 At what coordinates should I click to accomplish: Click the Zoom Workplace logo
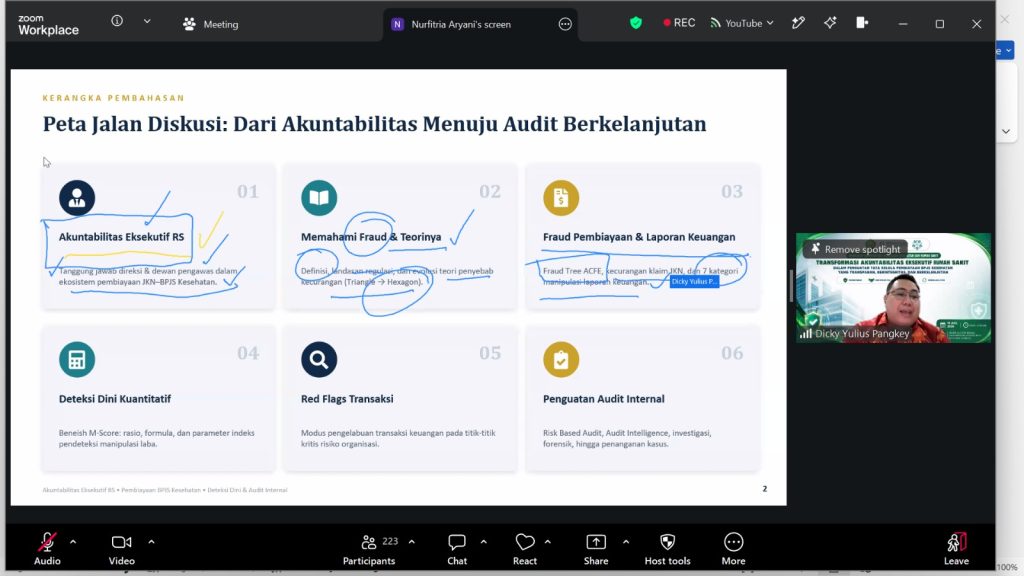click(48, 25)
